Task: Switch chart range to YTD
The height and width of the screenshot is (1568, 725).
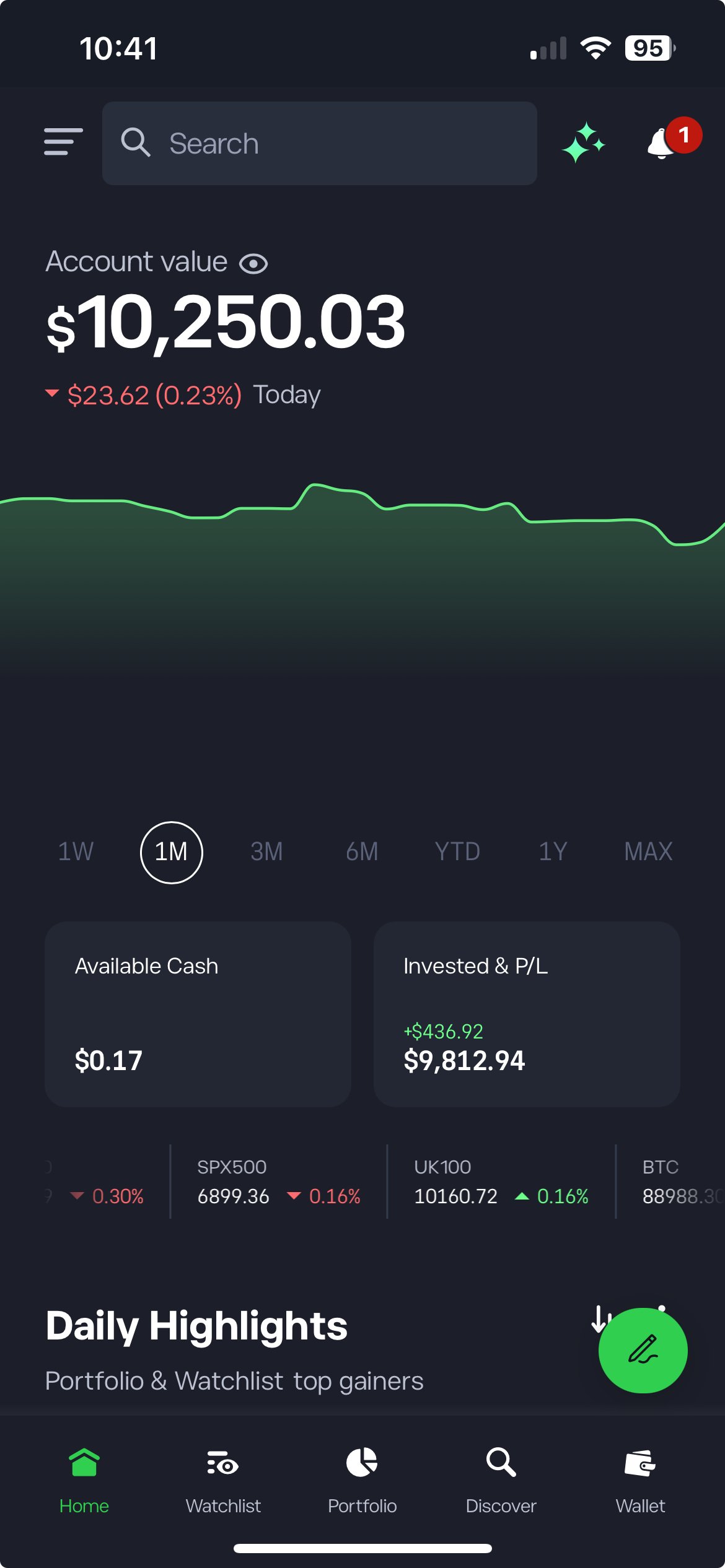Action: point(457,852)
